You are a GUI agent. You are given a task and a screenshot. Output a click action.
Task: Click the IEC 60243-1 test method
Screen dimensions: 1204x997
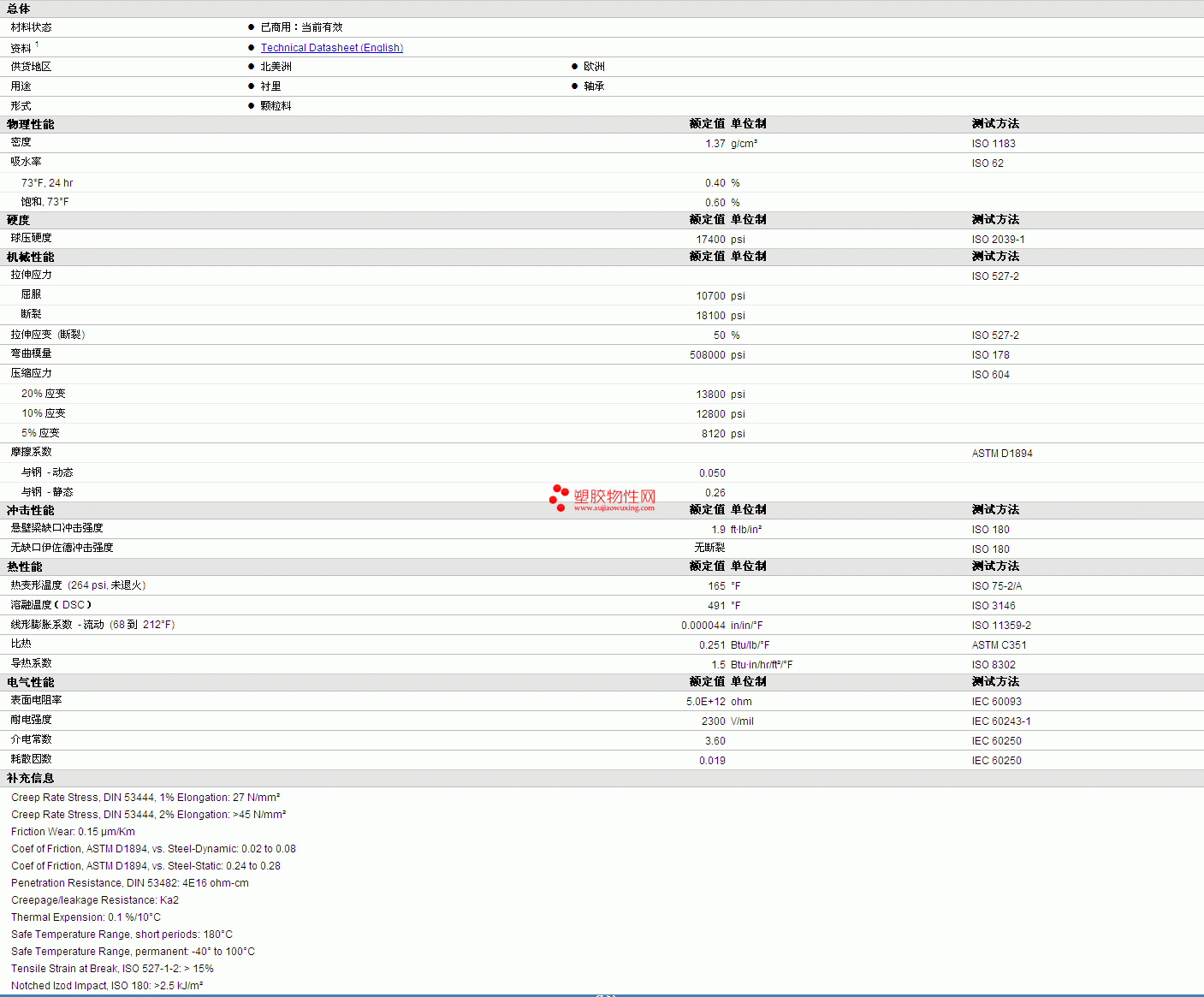pos(1001,721)
